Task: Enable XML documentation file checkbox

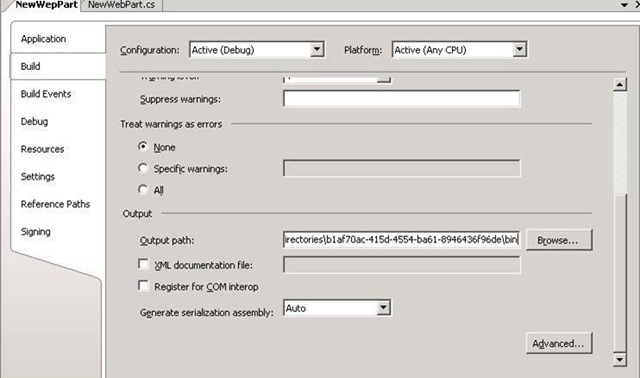Action: [143, 264]
